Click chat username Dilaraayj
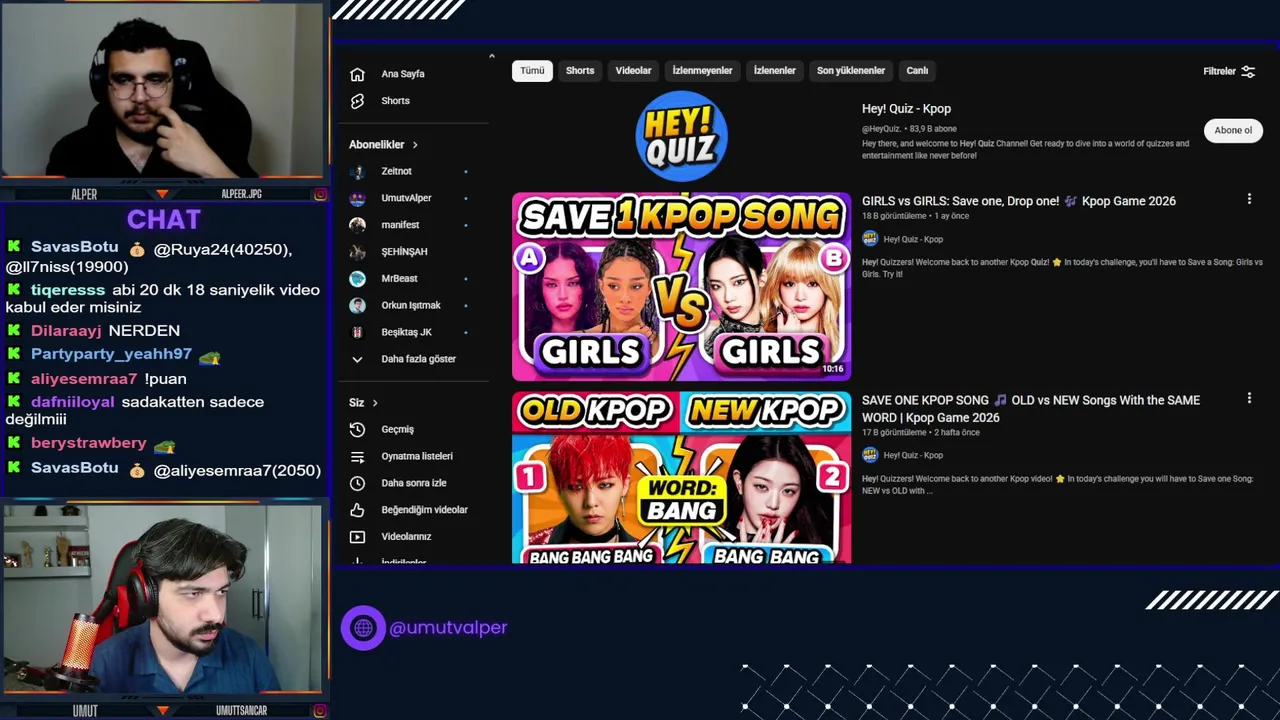Image resolution: width=1280 pixels, height=720 pixels. click(66, 331)
